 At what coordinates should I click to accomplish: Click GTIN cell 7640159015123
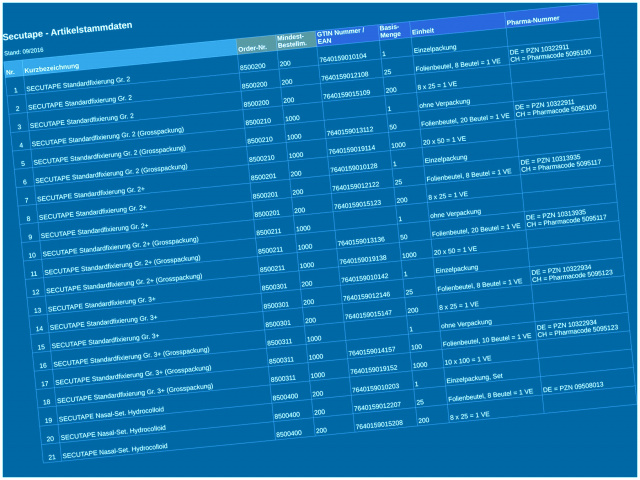pos(357,204)
